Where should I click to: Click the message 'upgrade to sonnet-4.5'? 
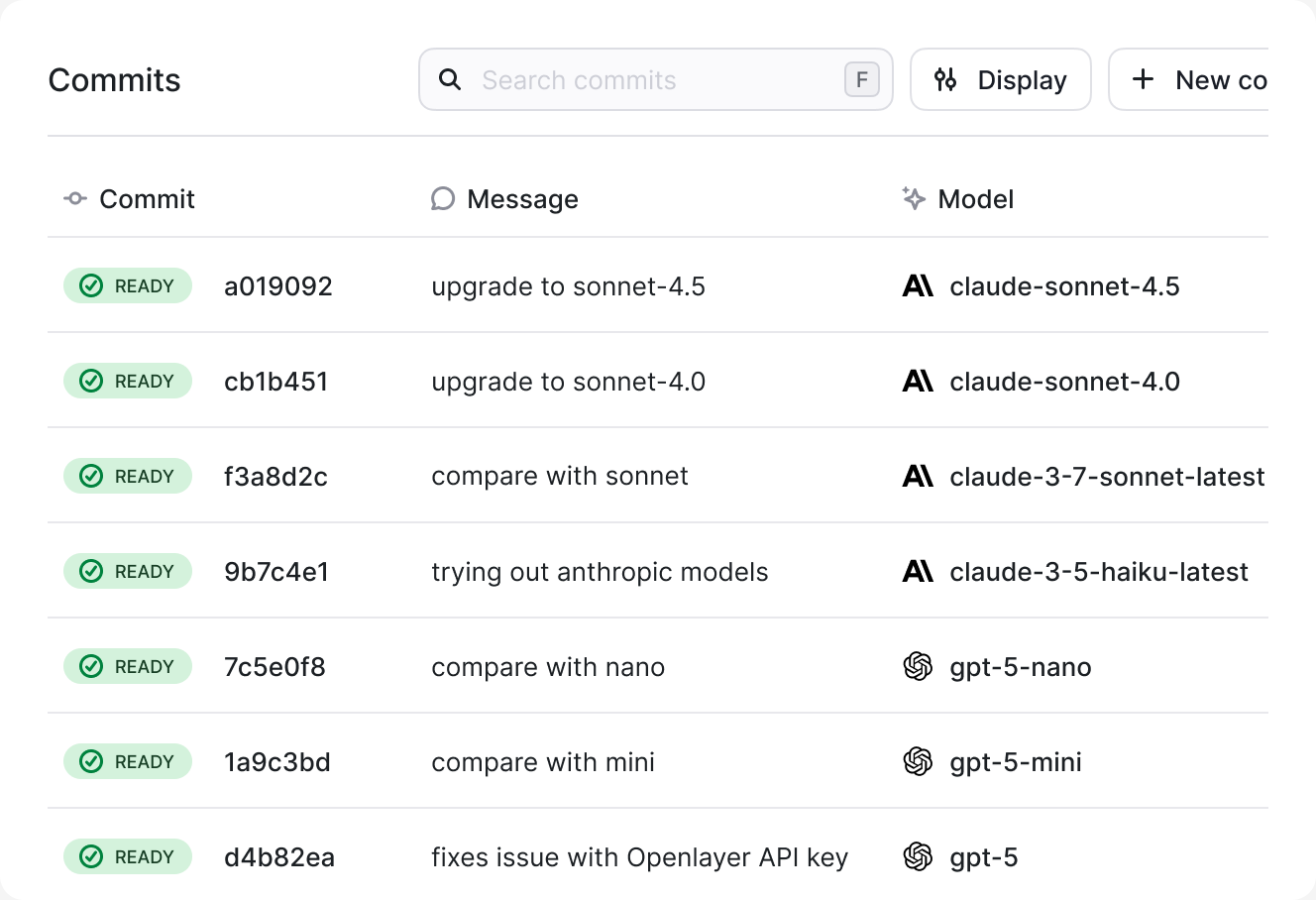pos(569,286)
